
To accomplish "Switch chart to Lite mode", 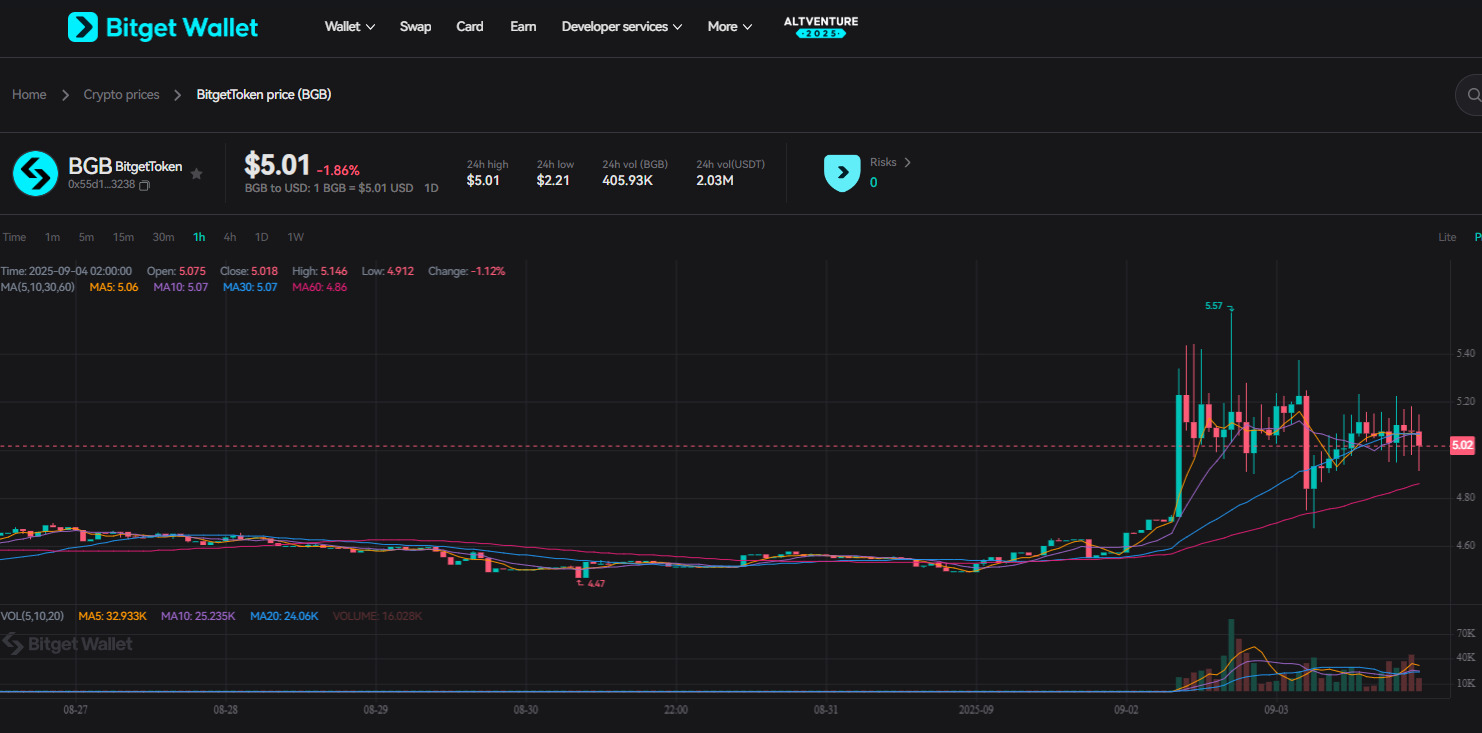I will [1447, 237].
